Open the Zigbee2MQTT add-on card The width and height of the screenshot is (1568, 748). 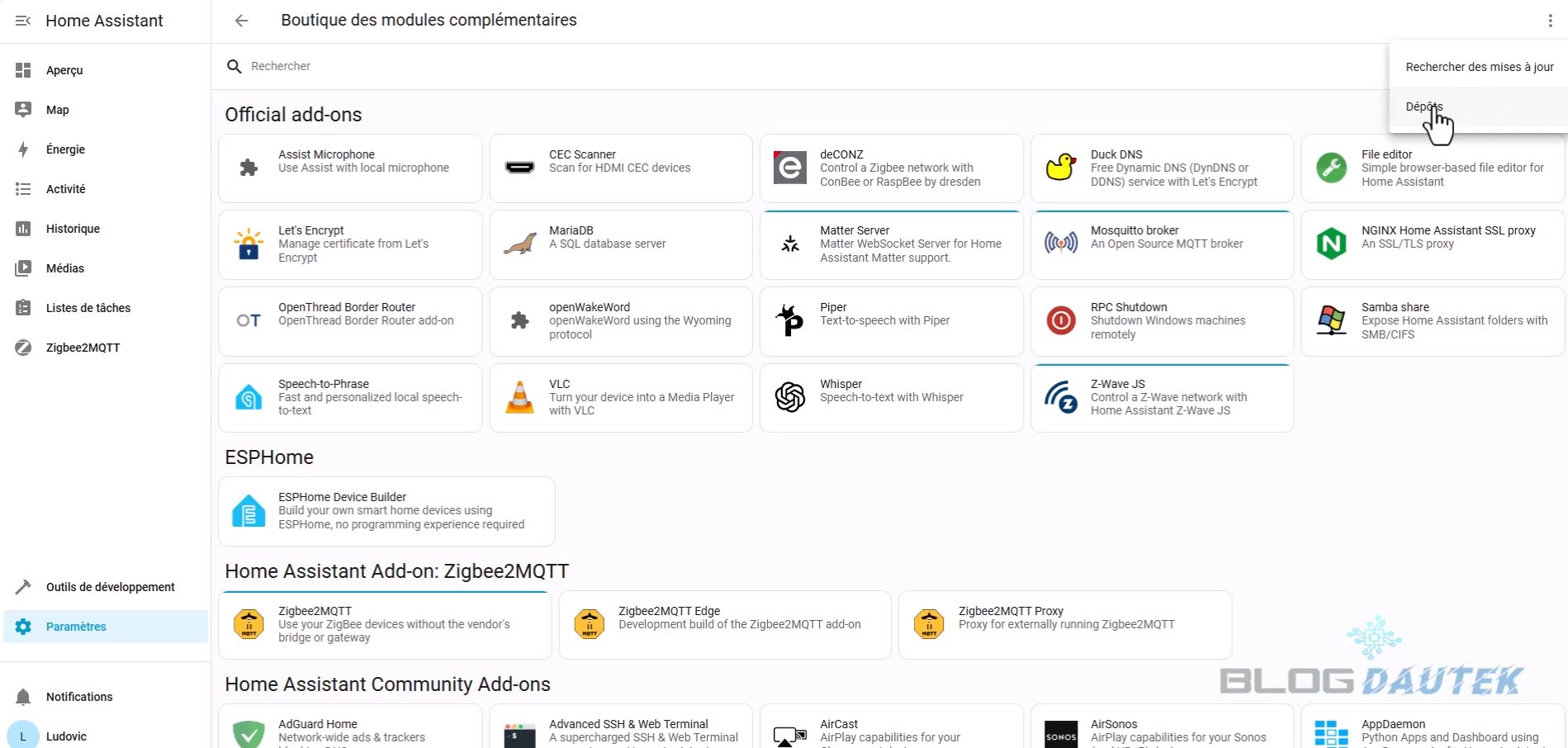(385, 624)
